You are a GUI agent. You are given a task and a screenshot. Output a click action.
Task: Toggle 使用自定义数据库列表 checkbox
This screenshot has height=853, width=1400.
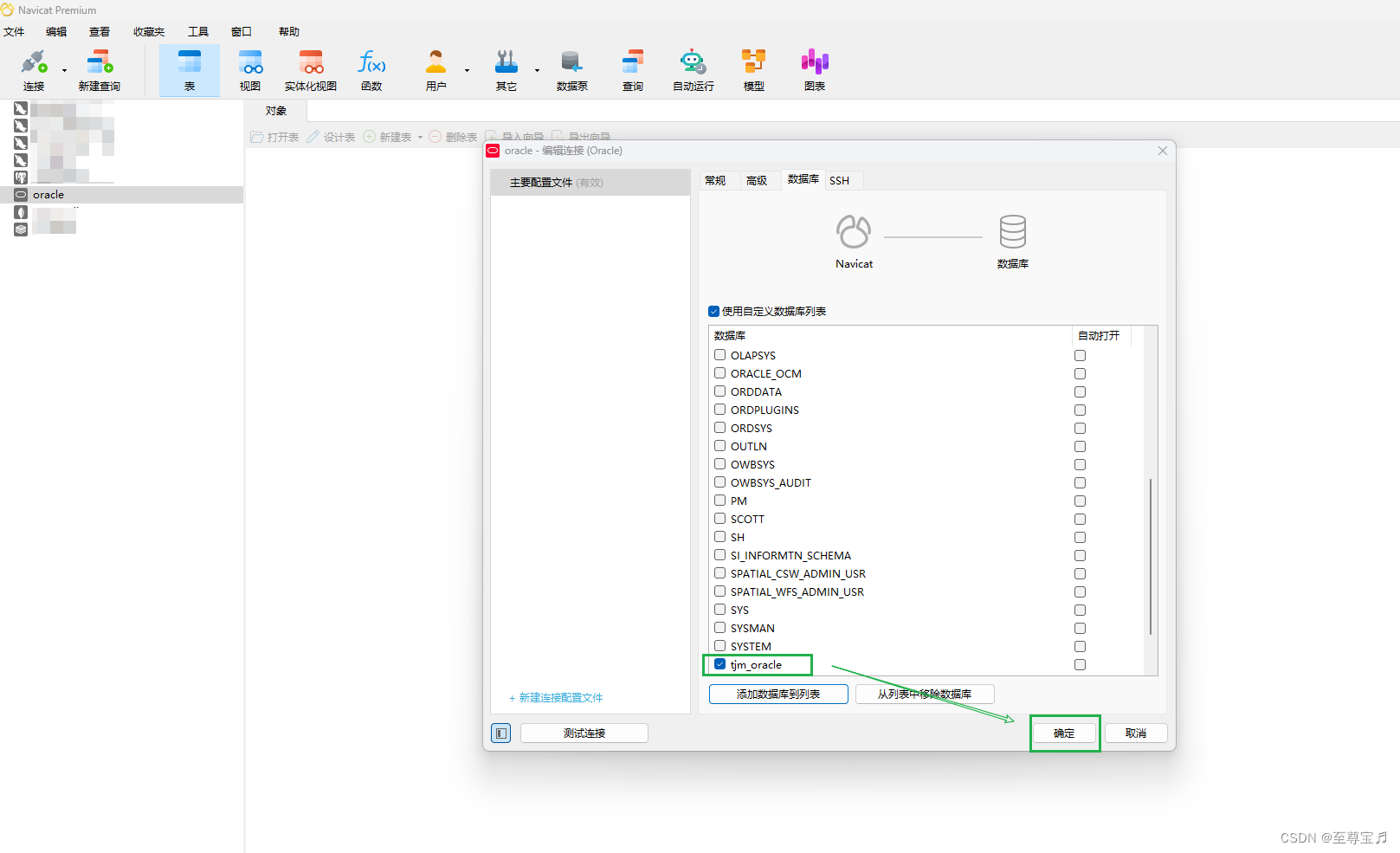pos(714,312)
